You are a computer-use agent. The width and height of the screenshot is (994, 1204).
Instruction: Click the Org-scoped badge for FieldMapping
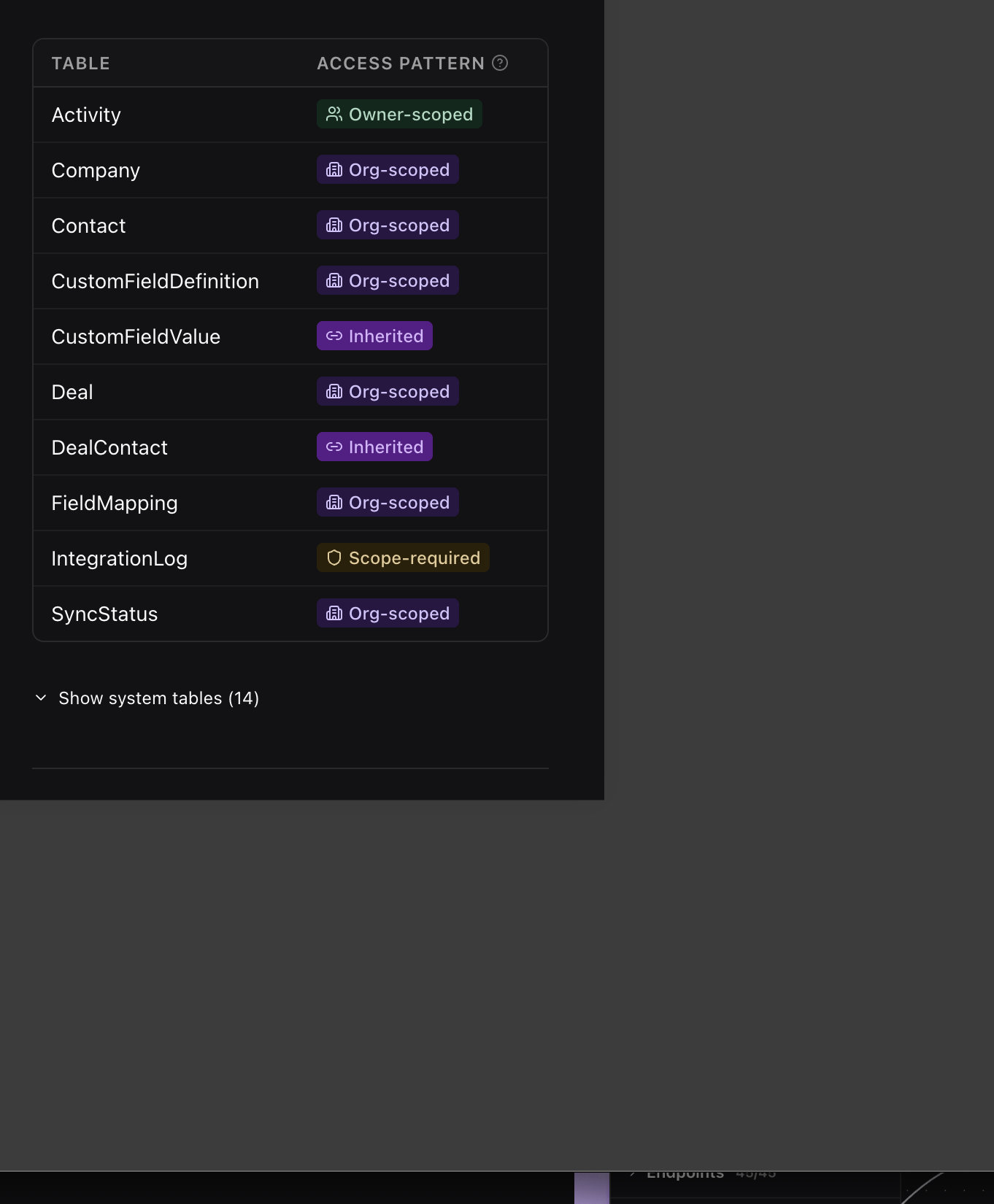(388, 503)
